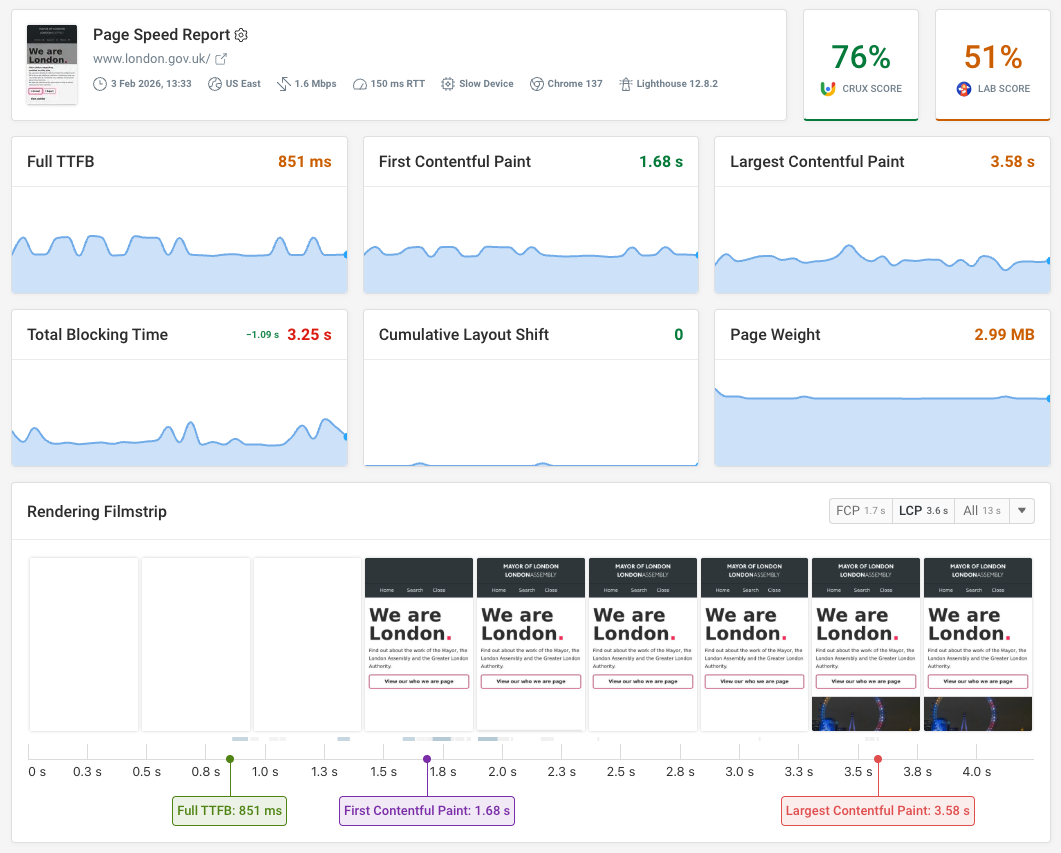Select the All 13 s filmstrip range
The image size is (1061, 853).
coord(981,511)
